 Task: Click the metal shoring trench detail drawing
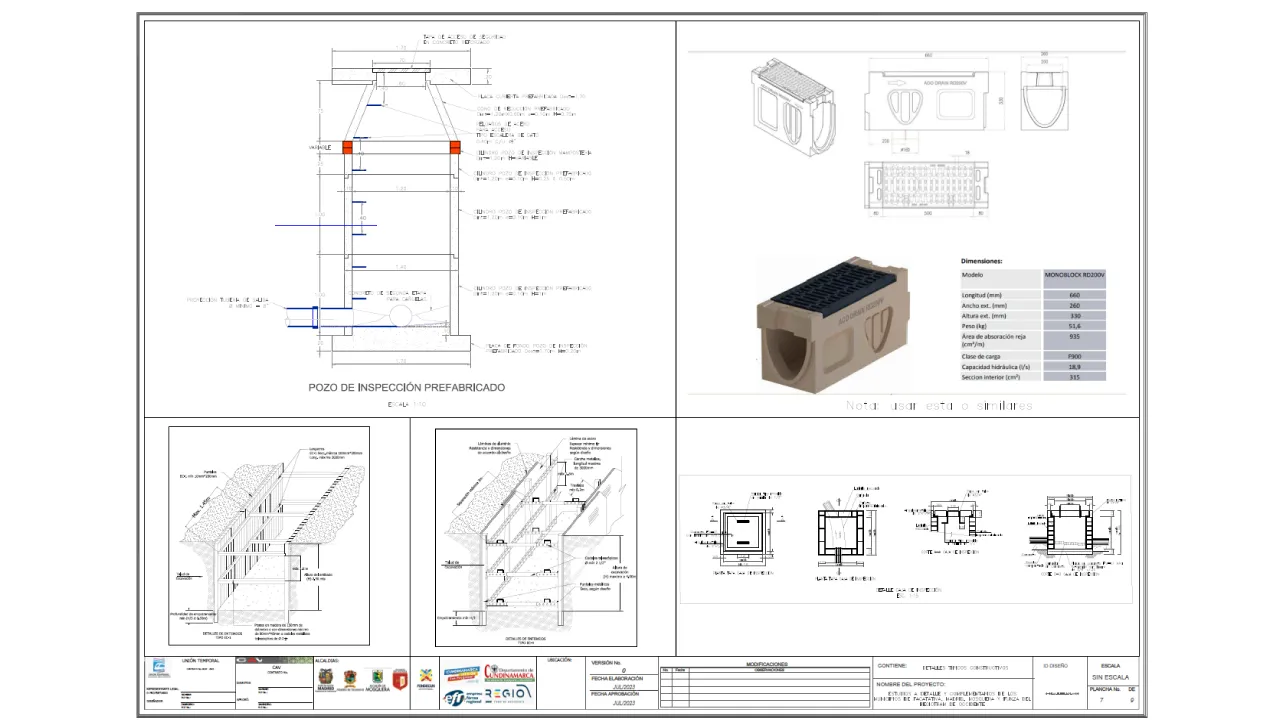(536, 536)
